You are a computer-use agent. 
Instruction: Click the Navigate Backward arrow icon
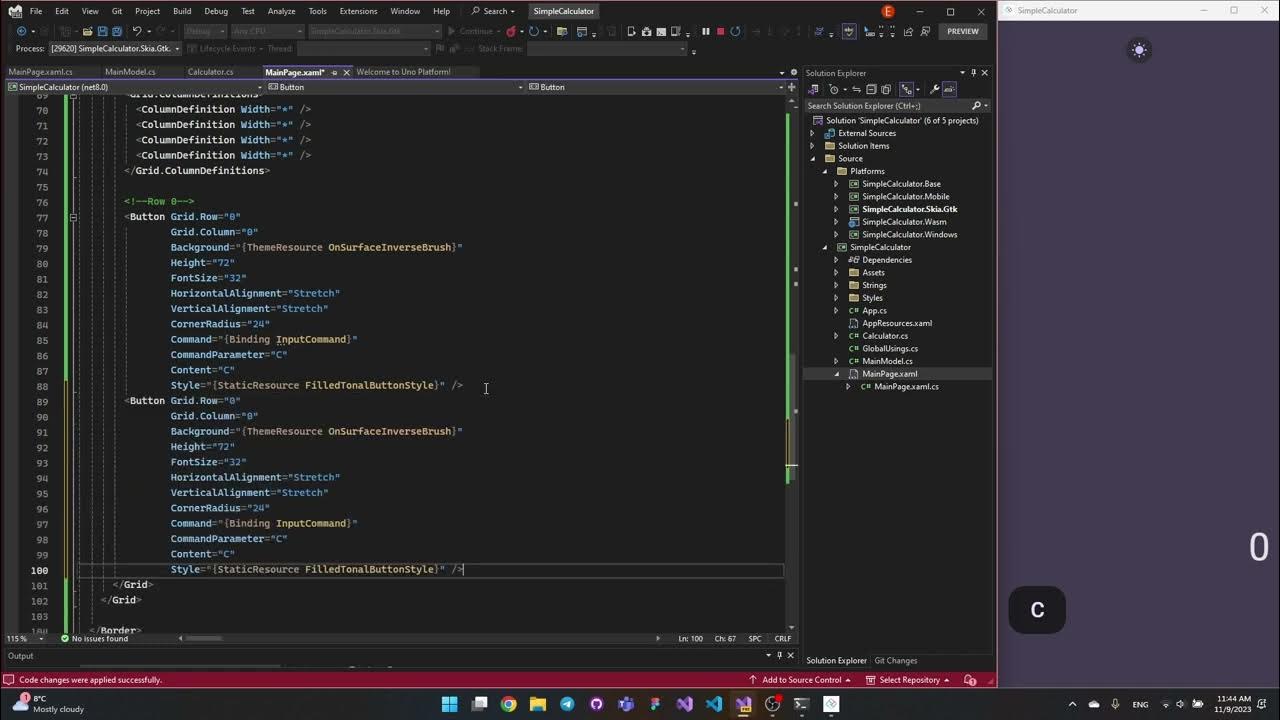[21, 31]
